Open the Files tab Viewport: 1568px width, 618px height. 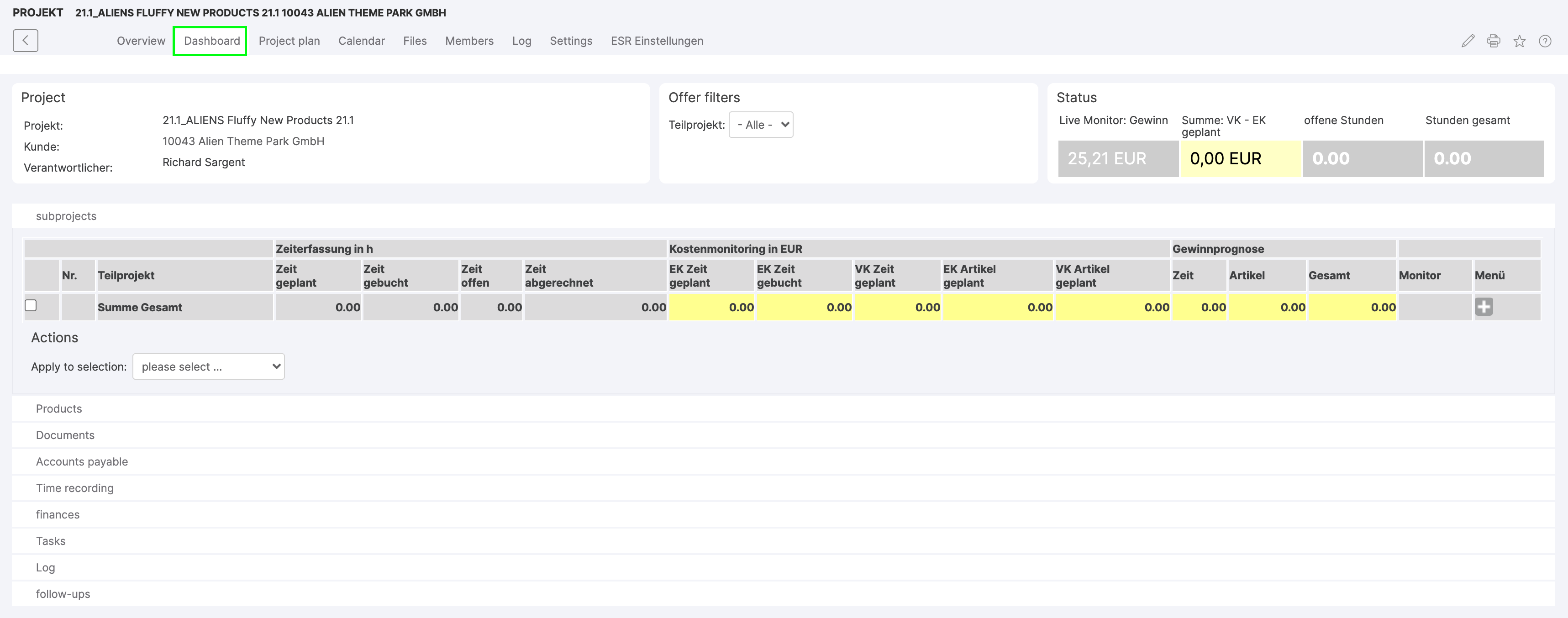(415, 41)
